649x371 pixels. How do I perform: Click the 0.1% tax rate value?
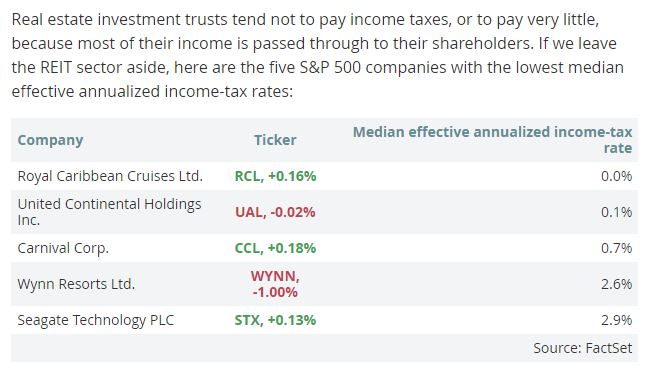pyautogui.click(x=616, y=212)
